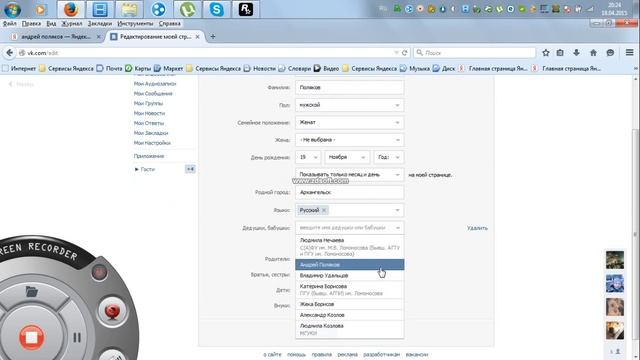This screenshot has height=360, width=640.
Task: Pause the screen recording
Action: (77, 338)
